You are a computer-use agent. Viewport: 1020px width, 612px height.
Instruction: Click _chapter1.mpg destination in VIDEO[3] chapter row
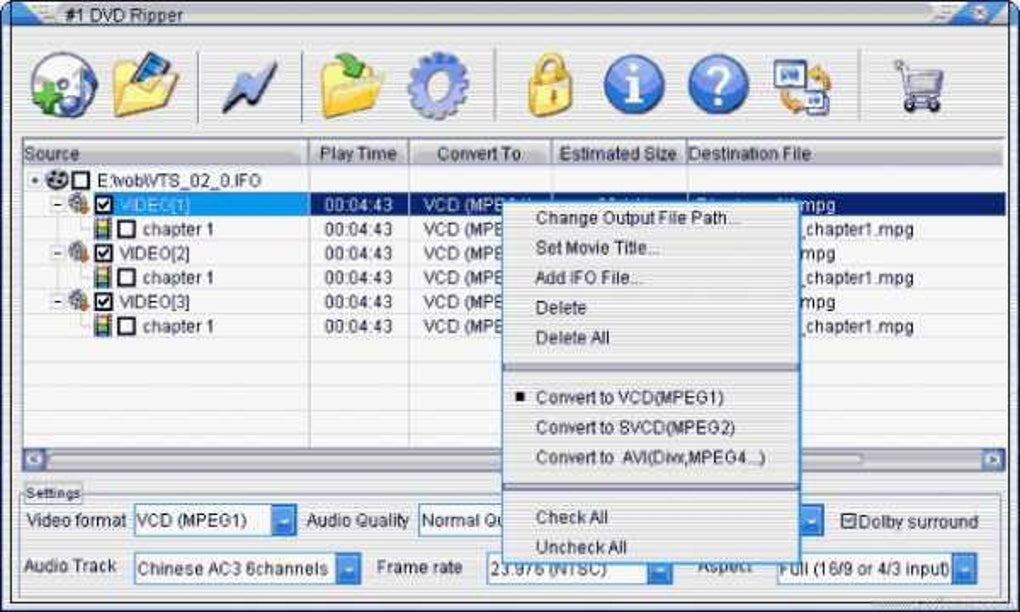point(857,326)
